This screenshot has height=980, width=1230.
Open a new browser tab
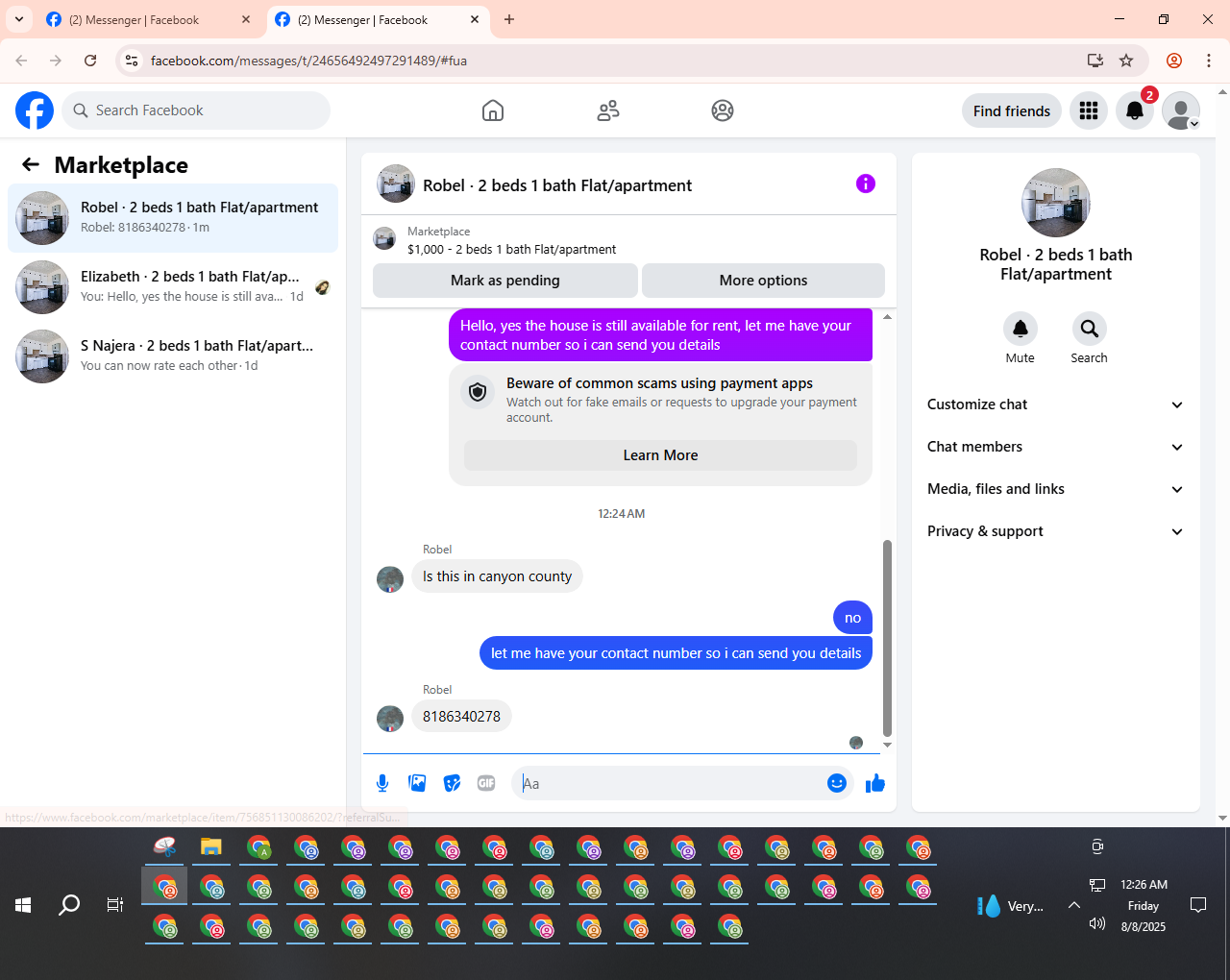click(x=509, y=19)
